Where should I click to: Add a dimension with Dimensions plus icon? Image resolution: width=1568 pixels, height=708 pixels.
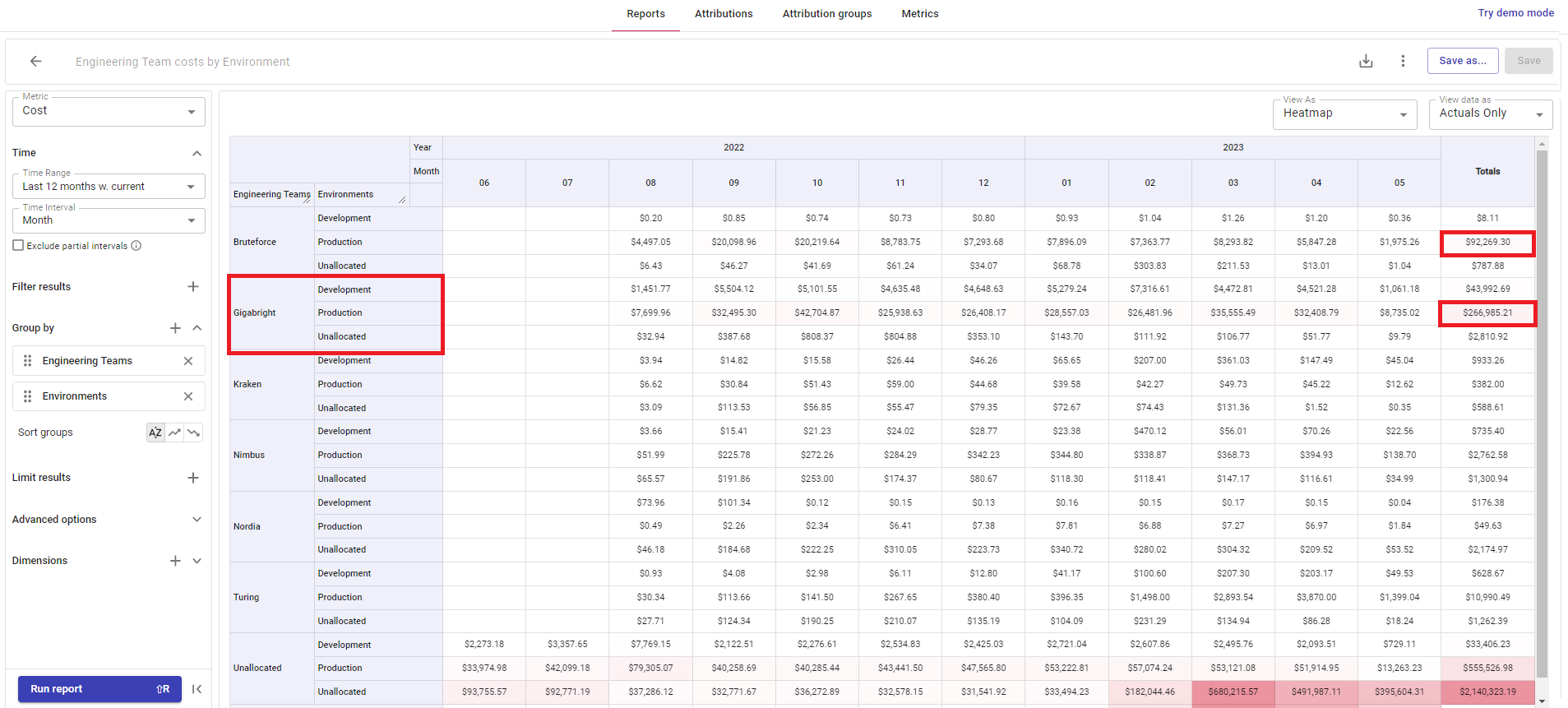tap(175, 561)
